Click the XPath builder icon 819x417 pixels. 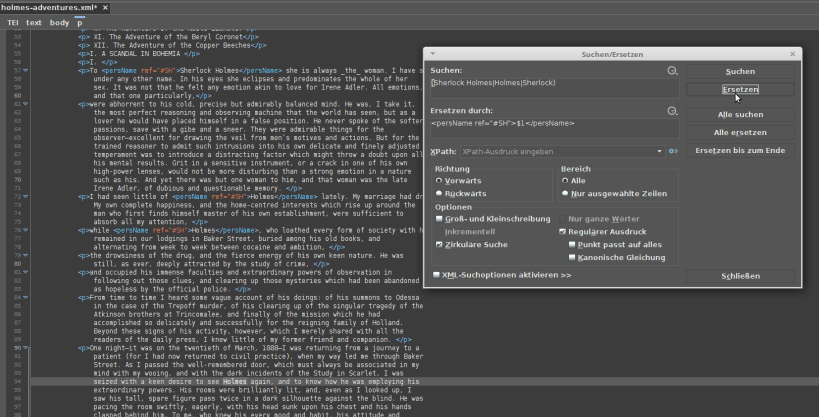coord(673,151)
